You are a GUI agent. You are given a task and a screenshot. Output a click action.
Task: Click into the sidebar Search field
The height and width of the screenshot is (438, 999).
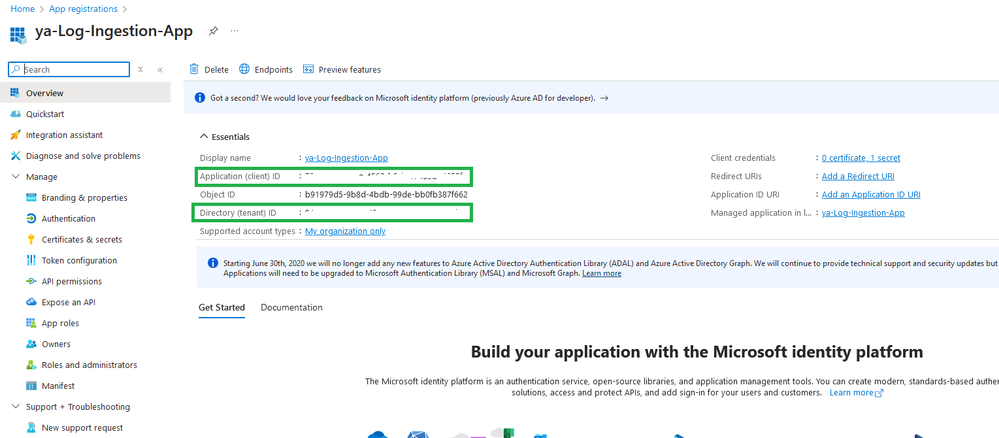click(69, 69)
